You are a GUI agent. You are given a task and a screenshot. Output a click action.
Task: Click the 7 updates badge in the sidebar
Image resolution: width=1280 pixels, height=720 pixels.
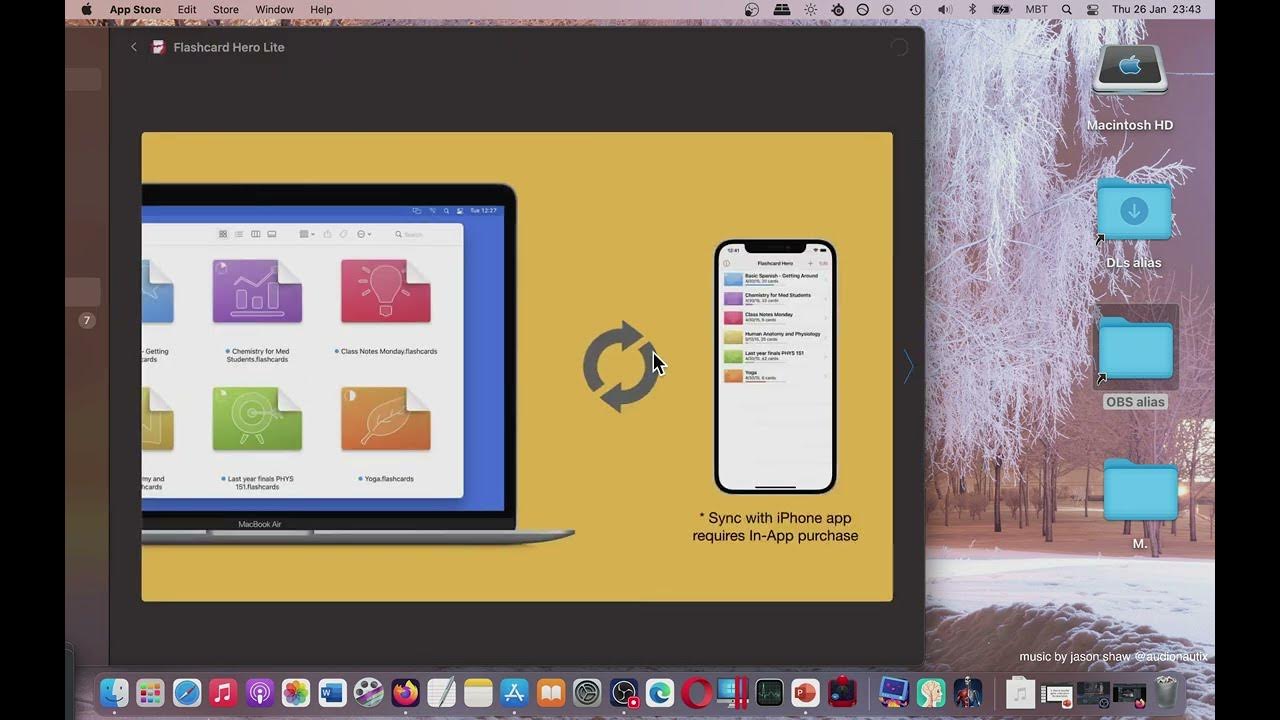click(x=86, y=321)
